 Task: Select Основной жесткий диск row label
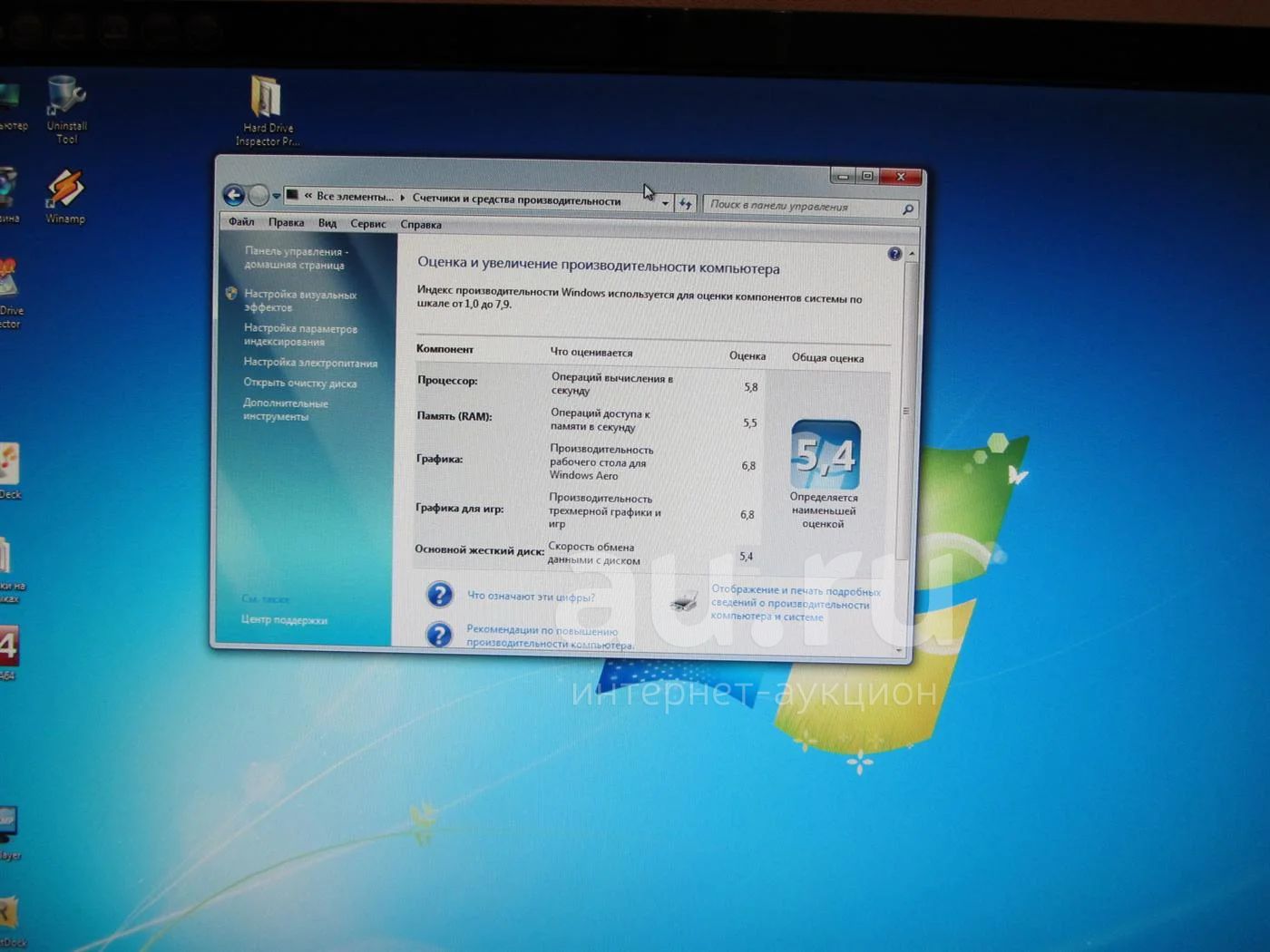[479, 550]
